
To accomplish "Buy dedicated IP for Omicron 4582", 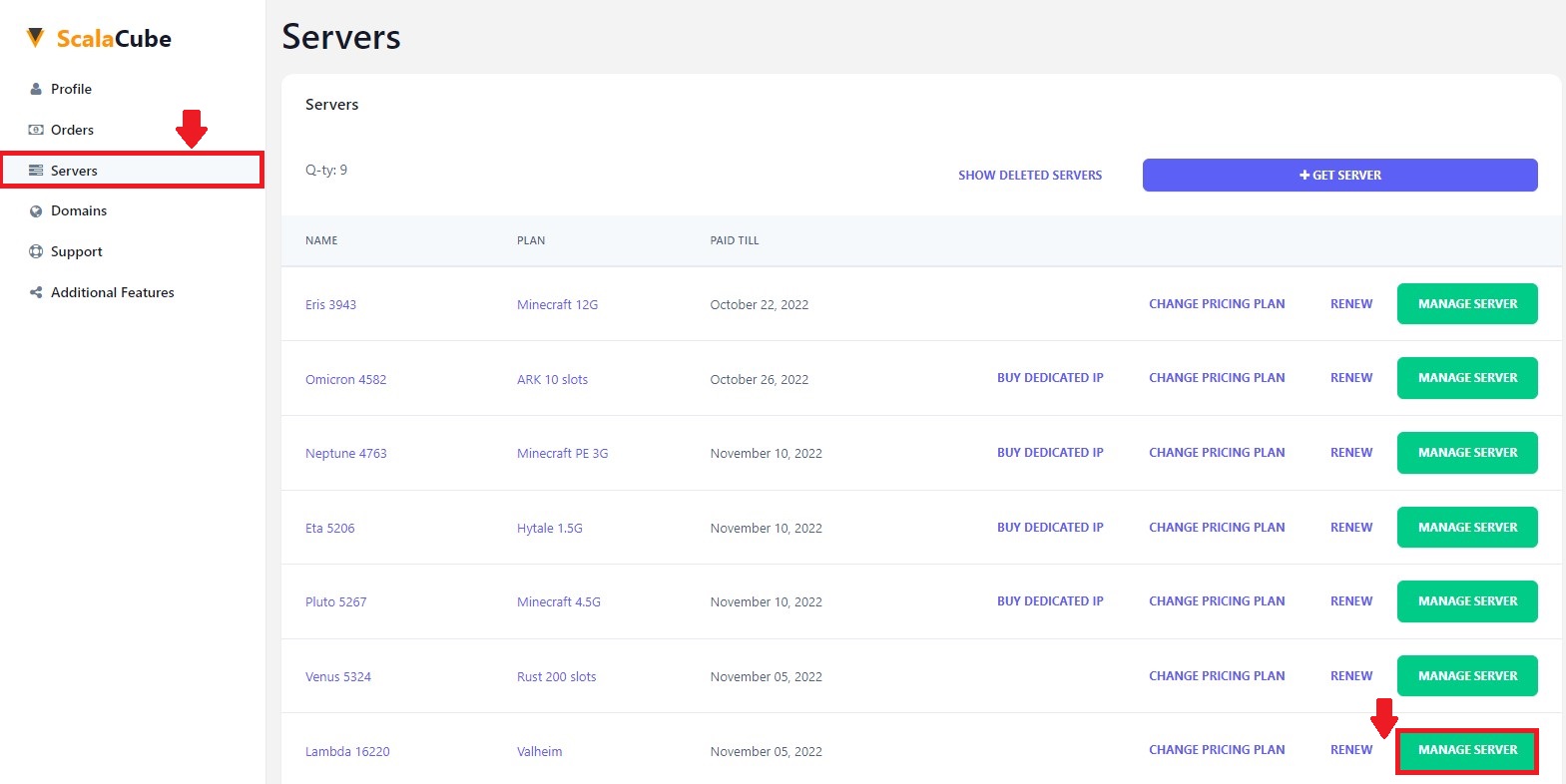I will point(1050,377).
